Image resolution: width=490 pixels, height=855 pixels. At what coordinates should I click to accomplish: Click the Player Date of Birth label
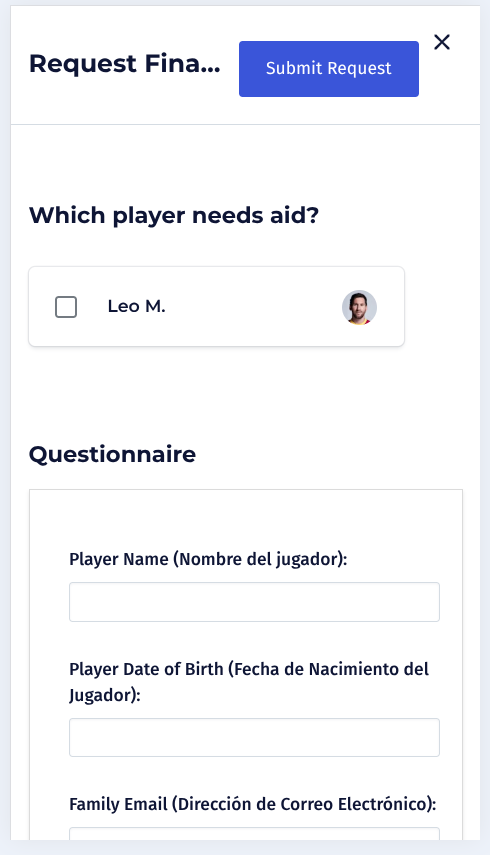pyautogui.click(x=249, y=682)
